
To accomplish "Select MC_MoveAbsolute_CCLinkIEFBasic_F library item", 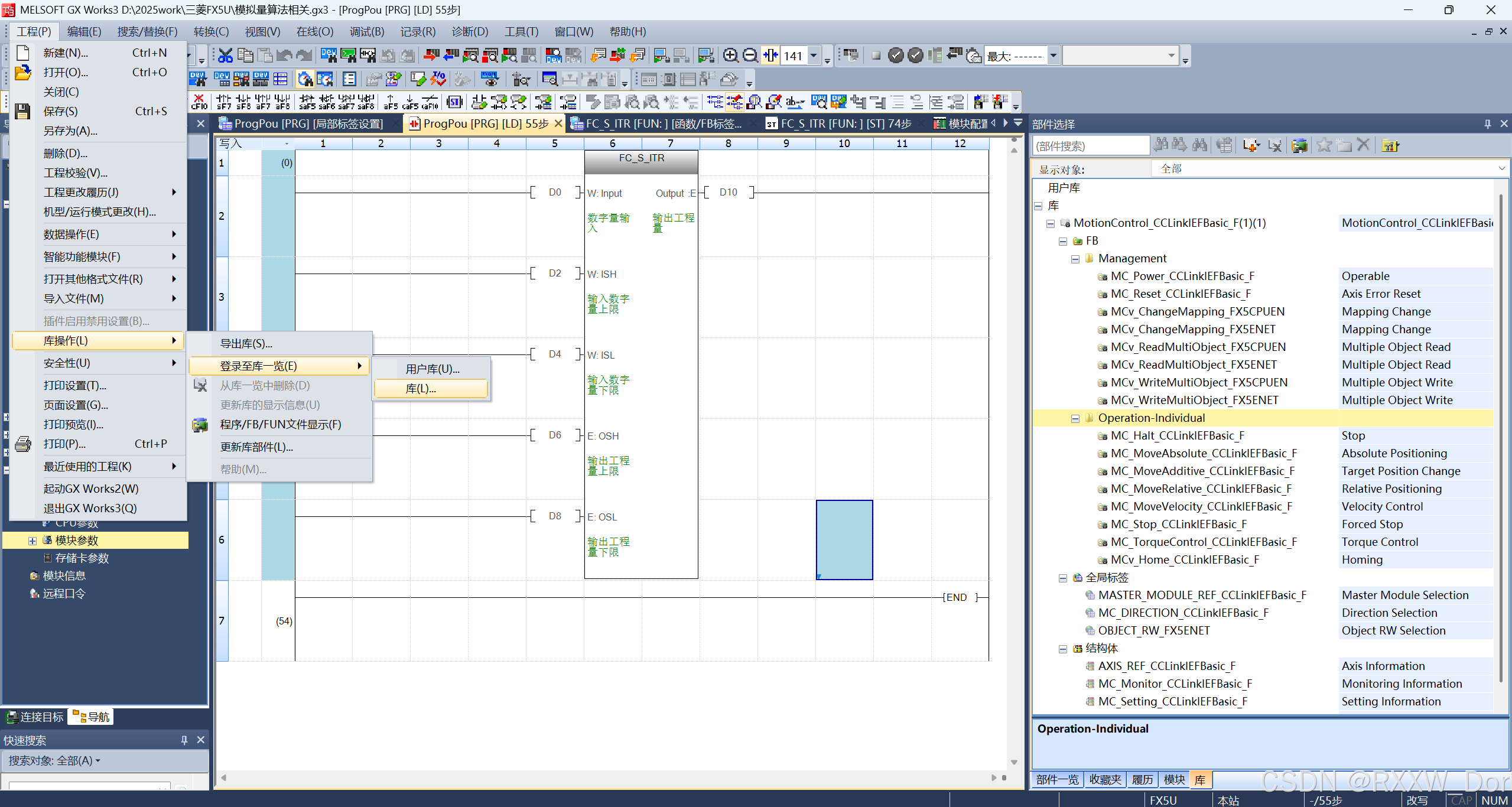I will pos(1204,453).
